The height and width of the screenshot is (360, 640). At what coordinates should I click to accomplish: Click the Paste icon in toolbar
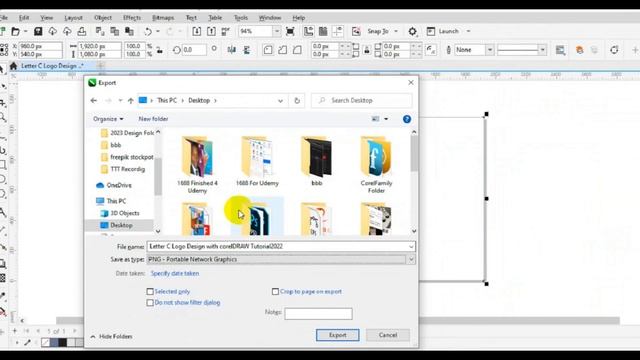(129, 31)
